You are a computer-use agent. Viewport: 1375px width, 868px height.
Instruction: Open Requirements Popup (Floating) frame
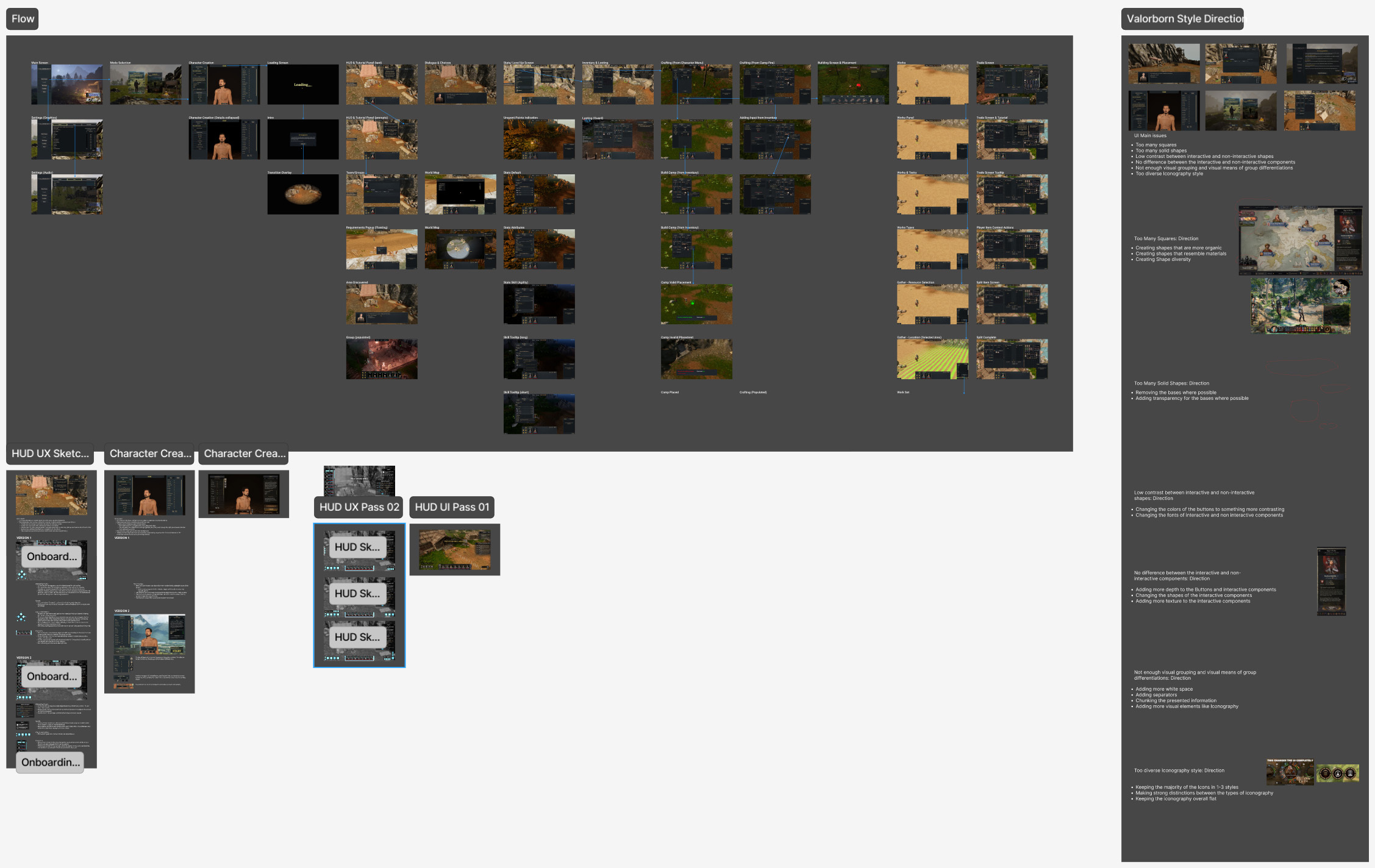(x=382, y=249)
